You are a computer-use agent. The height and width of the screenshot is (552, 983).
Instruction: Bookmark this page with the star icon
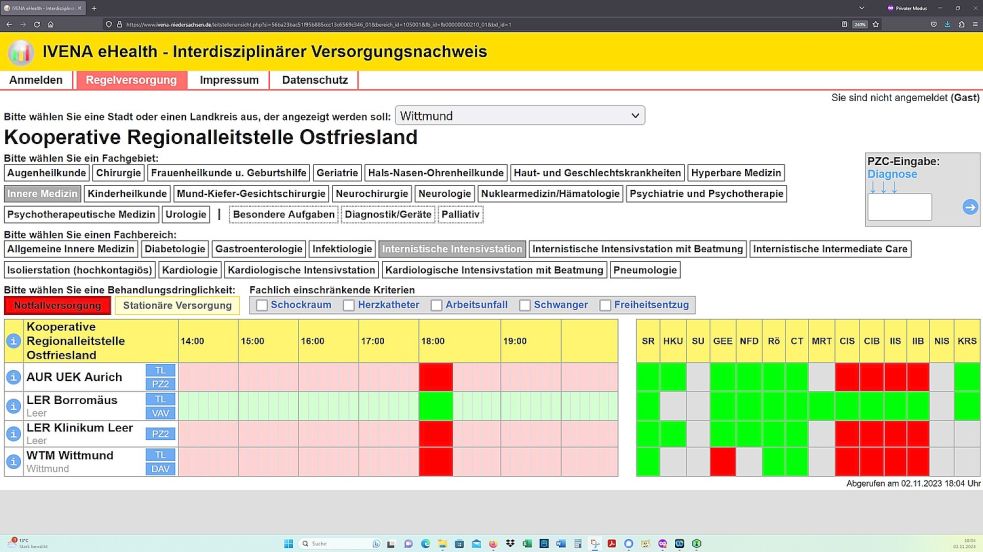click(x=876, y=24)
